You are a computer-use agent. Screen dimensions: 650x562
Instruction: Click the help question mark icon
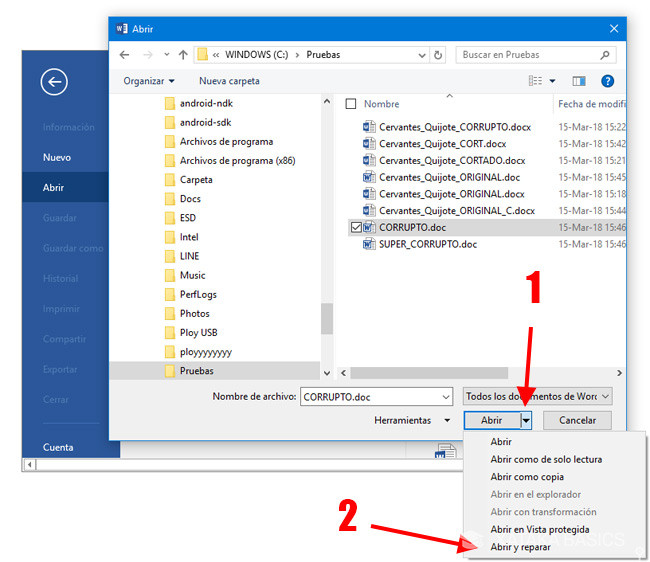[x=607, y=81]
